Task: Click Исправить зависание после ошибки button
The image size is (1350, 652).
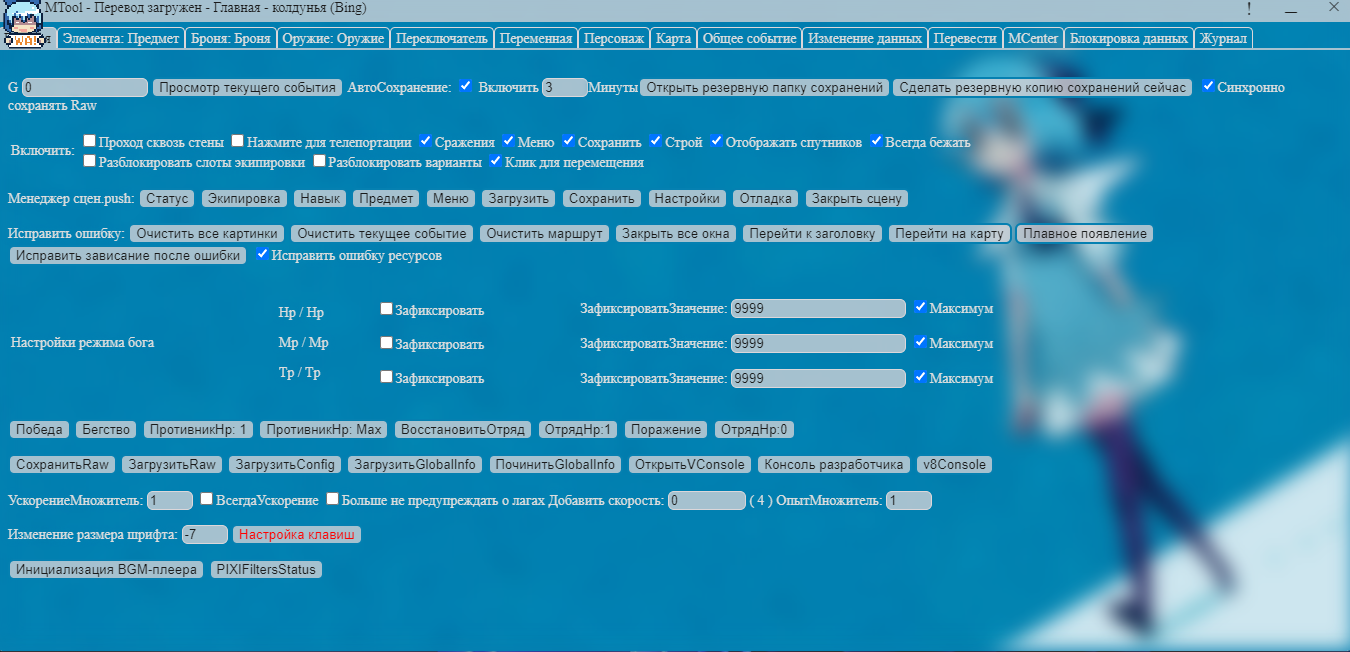Action: 129,255
